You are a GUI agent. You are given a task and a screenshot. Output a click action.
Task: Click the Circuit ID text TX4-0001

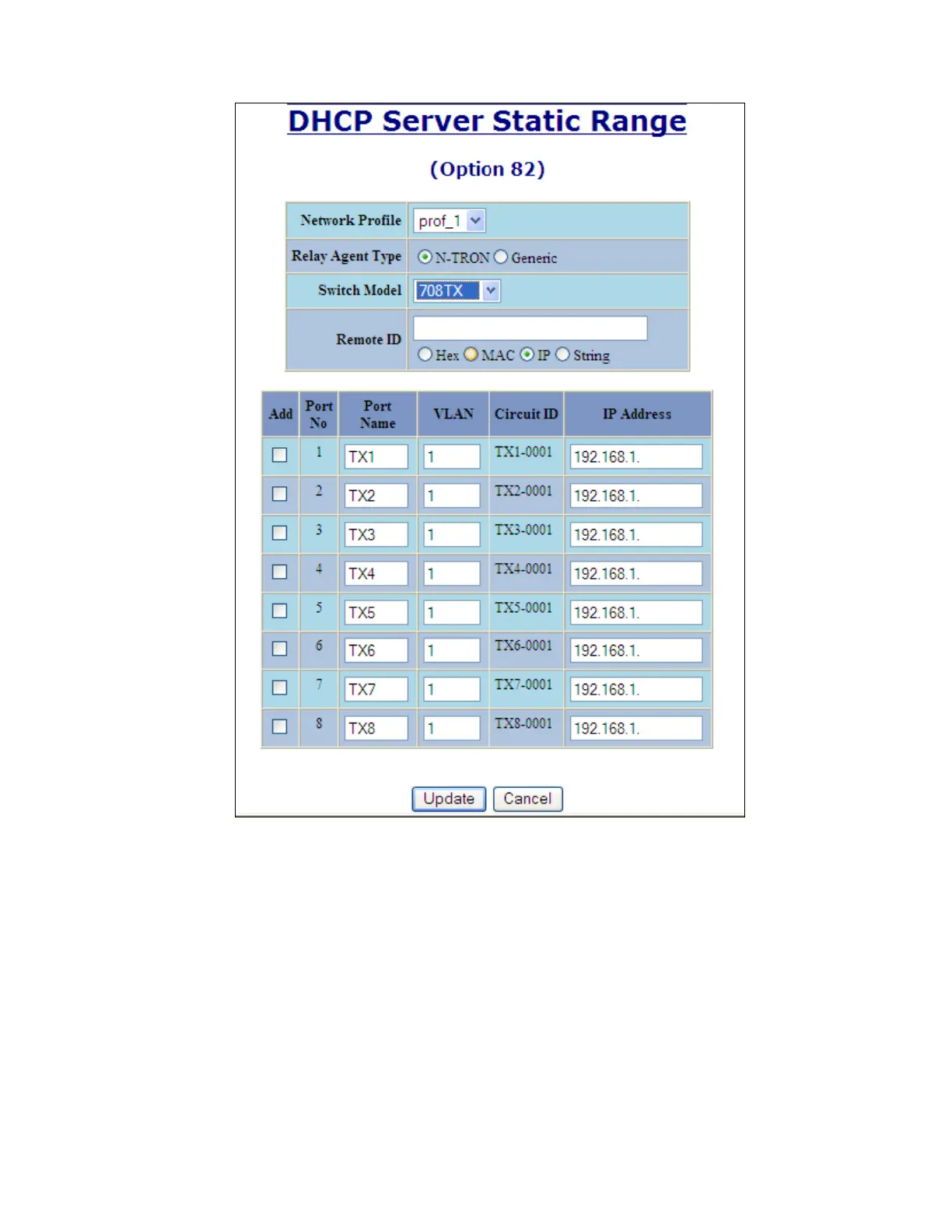tap(523, 569)
